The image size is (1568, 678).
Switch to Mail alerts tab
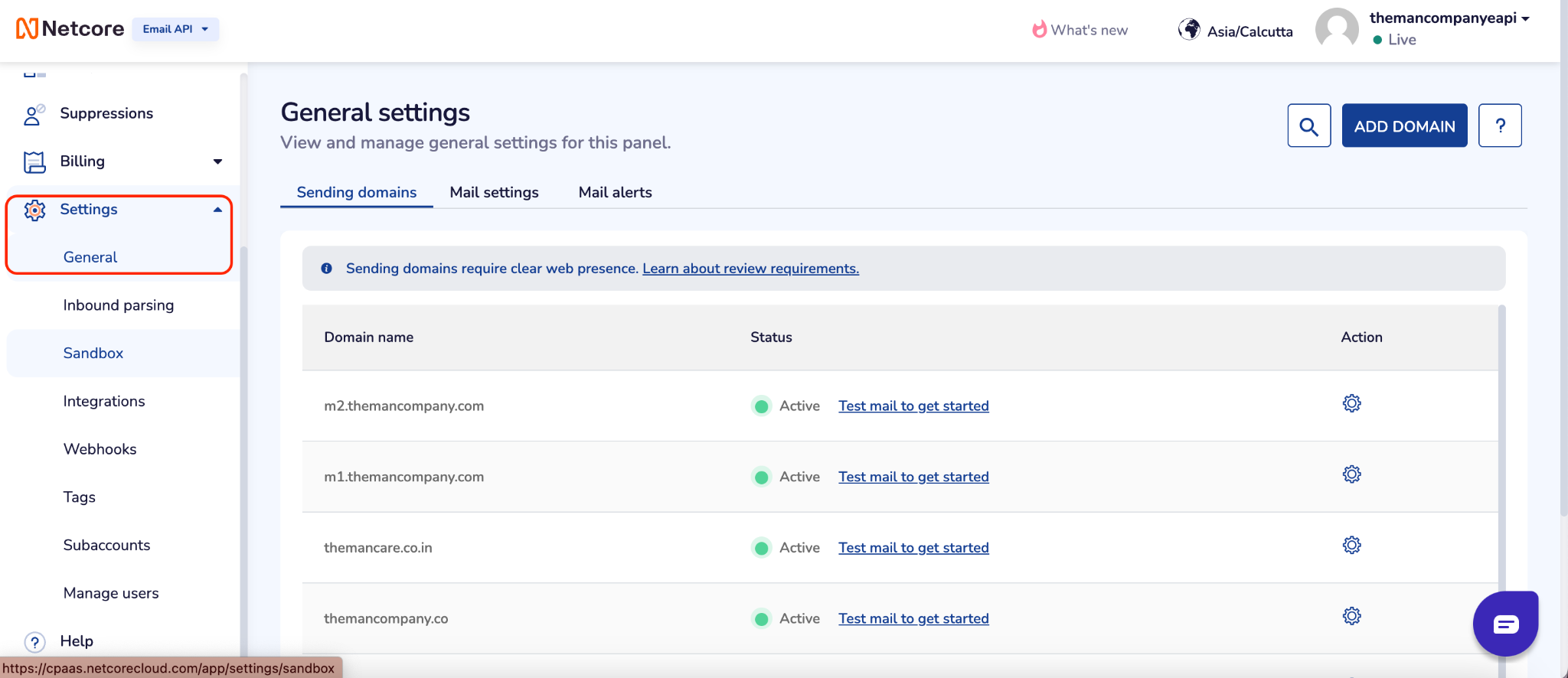point(616,192)
